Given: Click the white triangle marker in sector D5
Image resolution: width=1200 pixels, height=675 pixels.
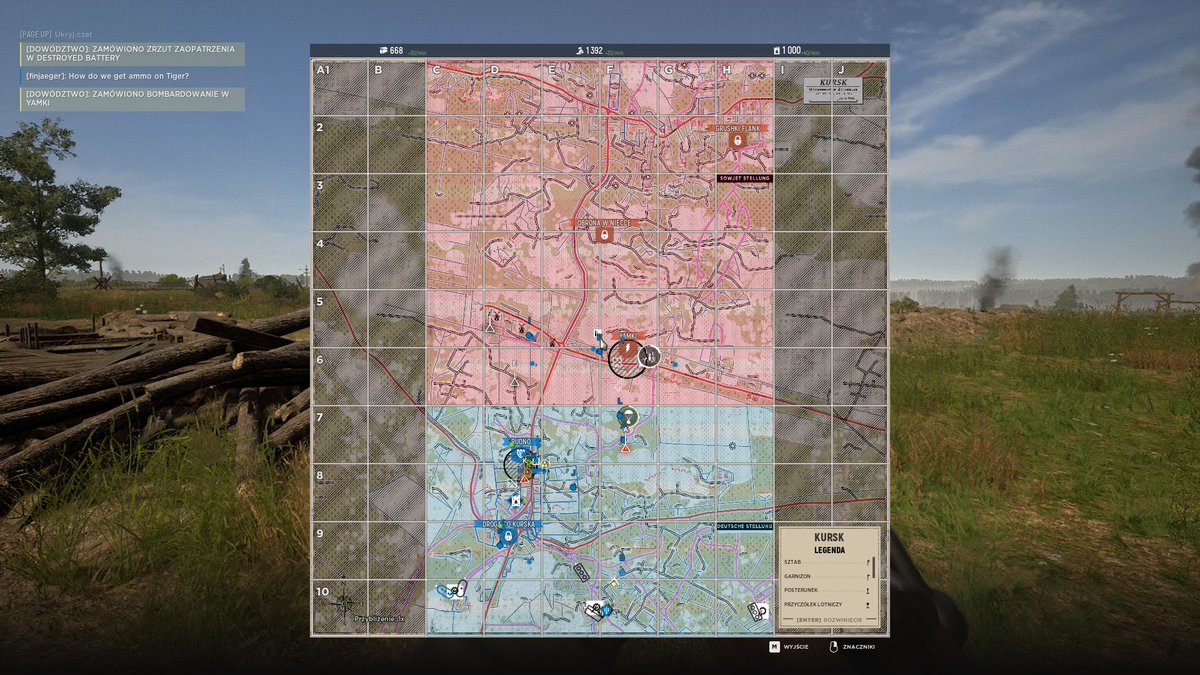Looking at the screenshot, I should click(489, 327).
